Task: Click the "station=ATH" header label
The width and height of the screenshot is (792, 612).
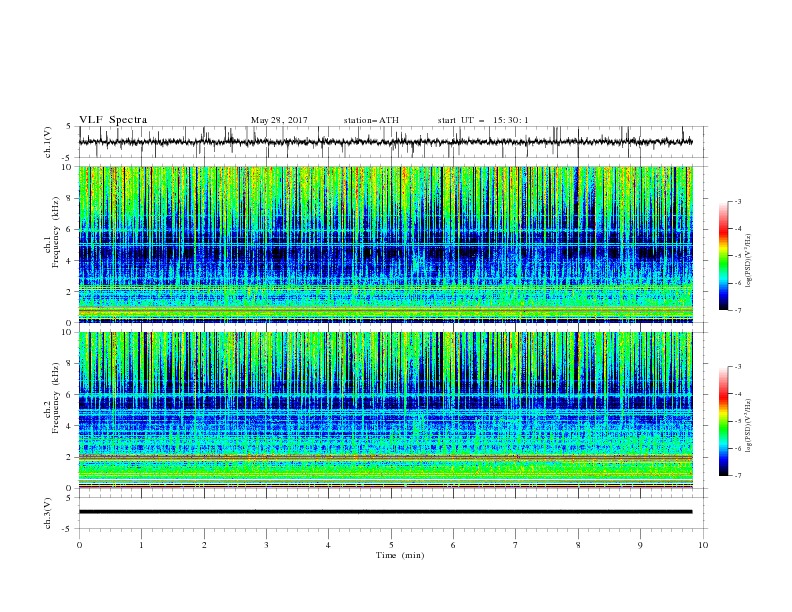Action: (x=371, y=120)
